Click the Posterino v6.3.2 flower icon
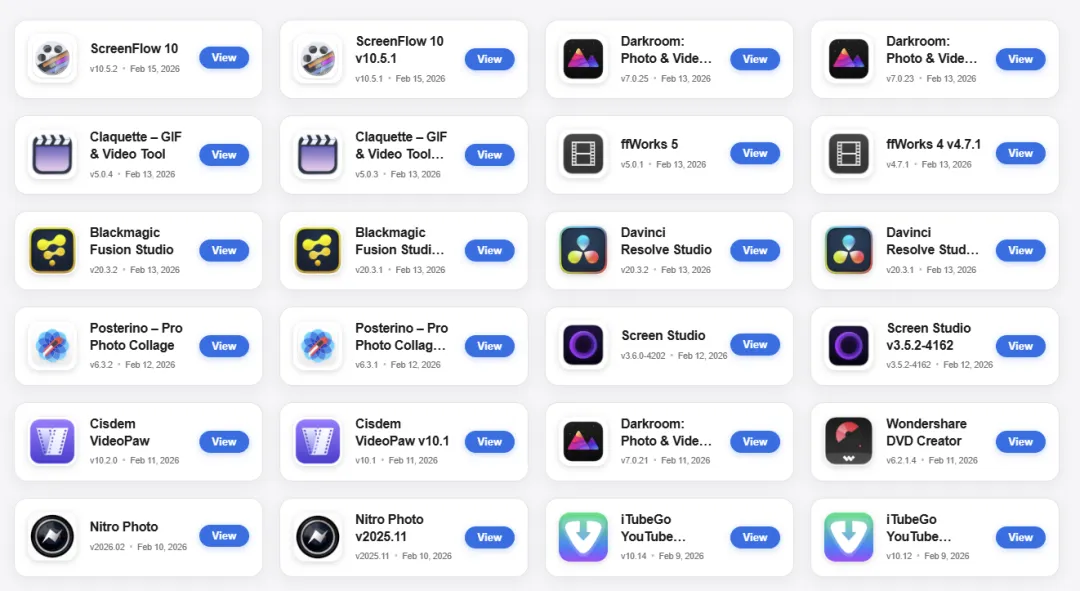Image resolution: width=1080 pixels, height=591 pixels. [52, 346]
